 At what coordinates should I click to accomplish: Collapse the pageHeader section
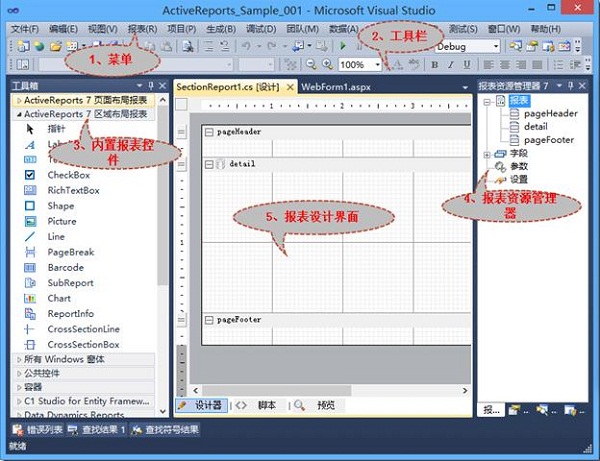(x=209, y=132)
